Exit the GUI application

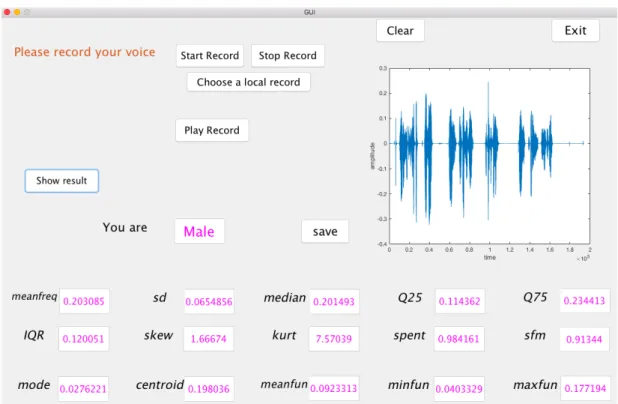pyautogui.click(x=575, y=30)
